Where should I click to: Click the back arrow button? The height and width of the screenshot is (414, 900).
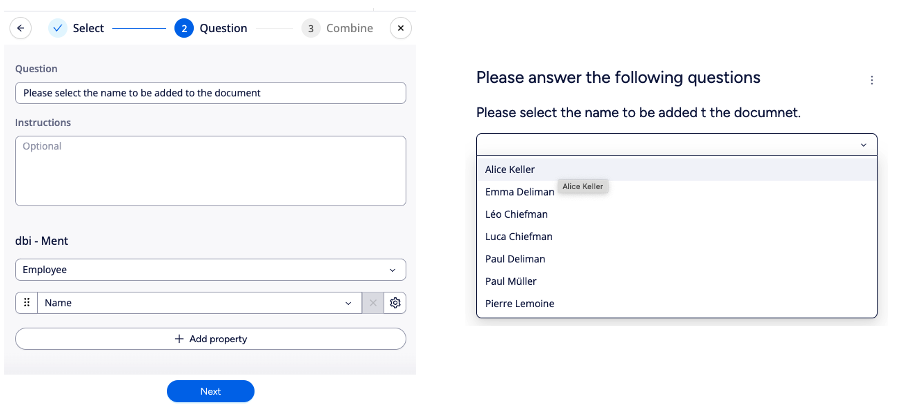[x=21, y=28]
